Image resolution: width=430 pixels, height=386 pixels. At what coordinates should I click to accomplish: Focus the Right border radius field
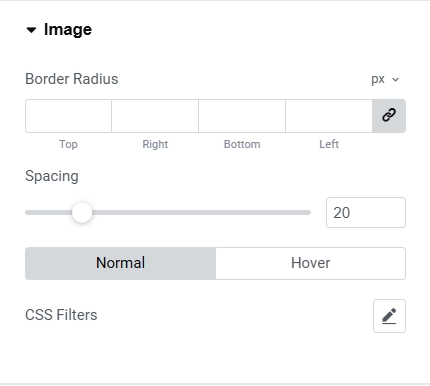[x=155, y=116]
